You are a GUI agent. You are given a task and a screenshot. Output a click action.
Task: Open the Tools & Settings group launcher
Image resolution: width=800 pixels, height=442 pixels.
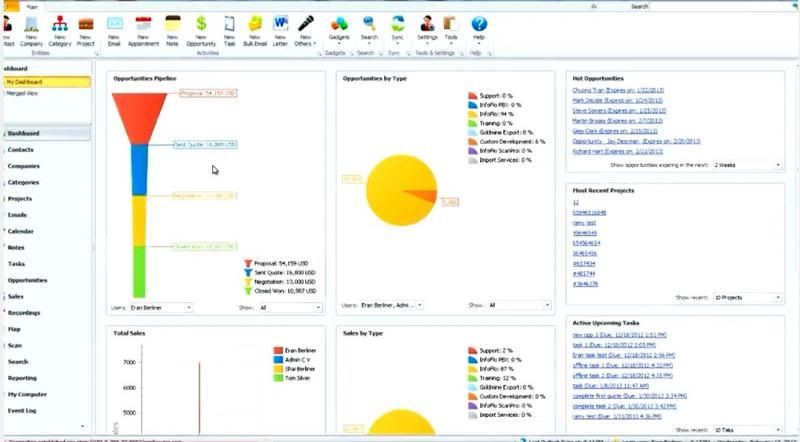point(461,53)
